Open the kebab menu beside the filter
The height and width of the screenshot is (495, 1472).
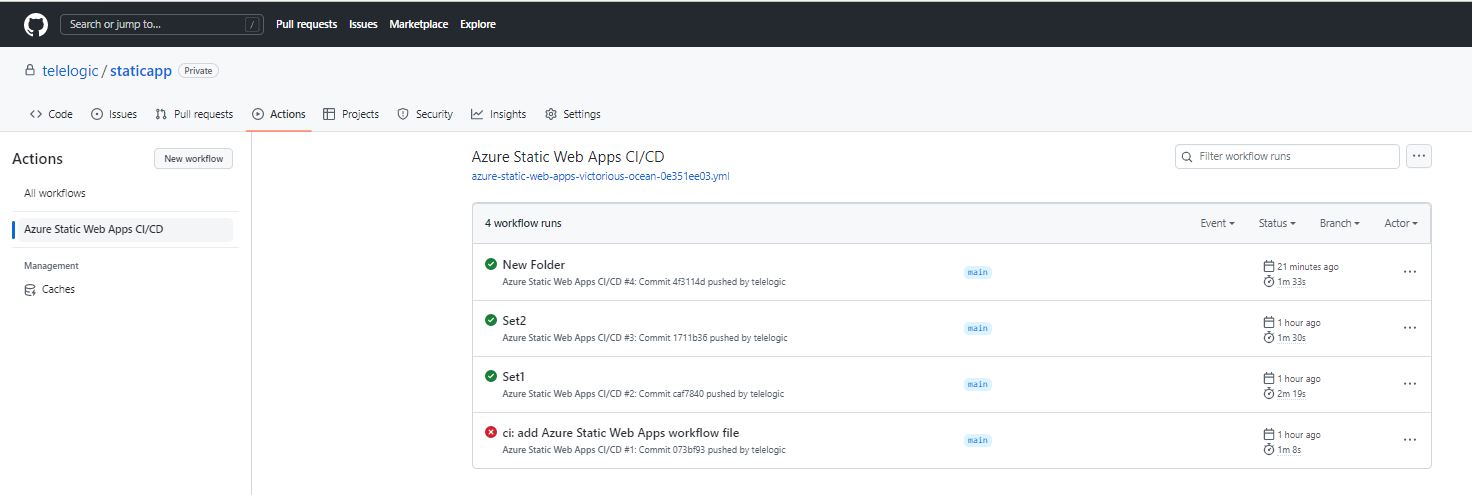click(1419, 157)
